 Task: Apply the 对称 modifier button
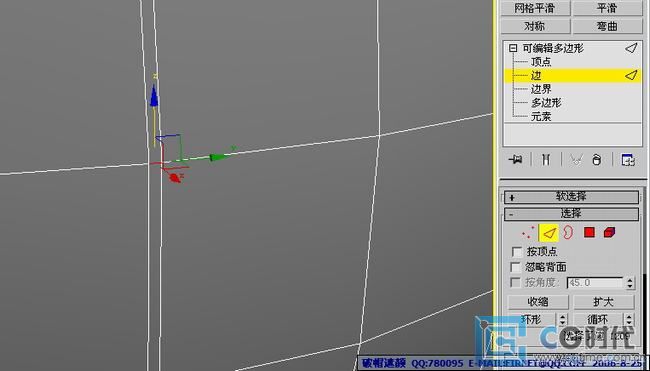click(535, 26)
